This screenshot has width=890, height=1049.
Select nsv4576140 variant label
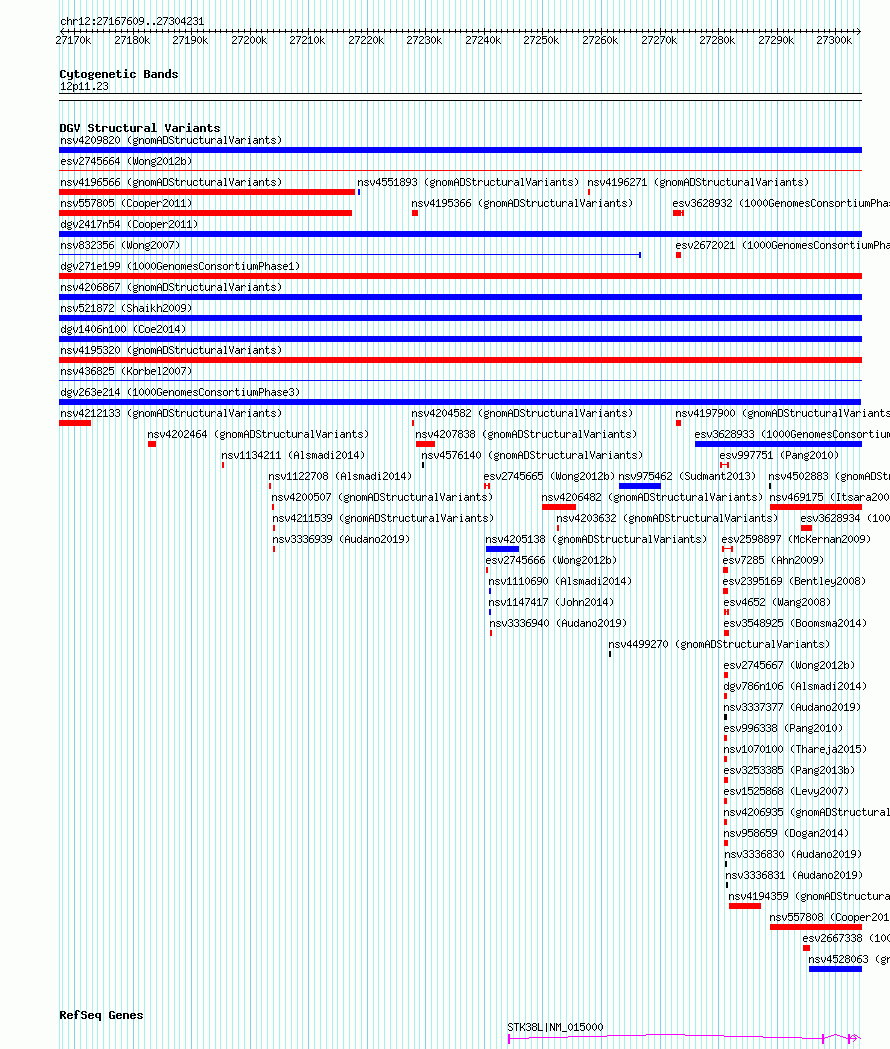(532, 456)
